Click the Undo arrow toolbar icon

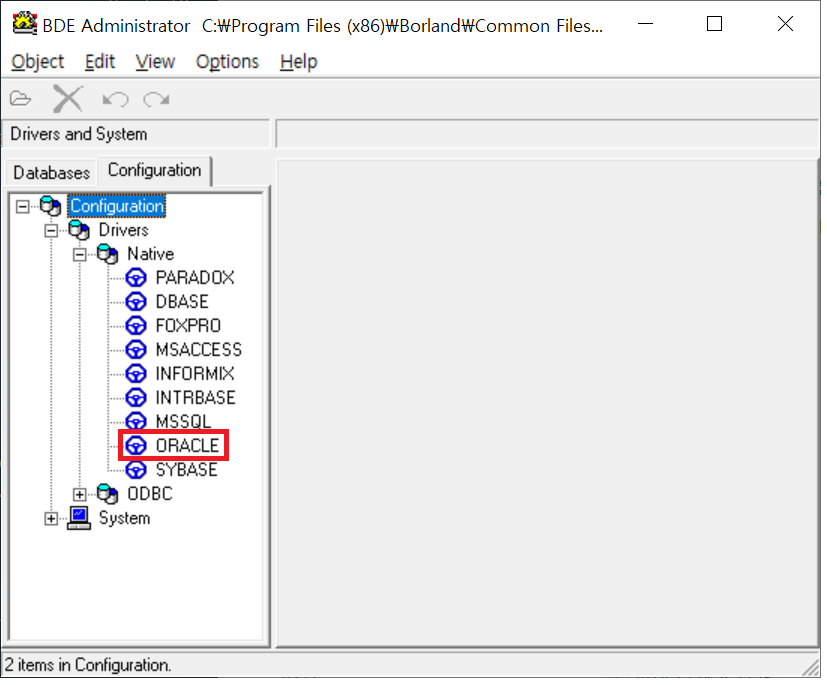[115, 98]
